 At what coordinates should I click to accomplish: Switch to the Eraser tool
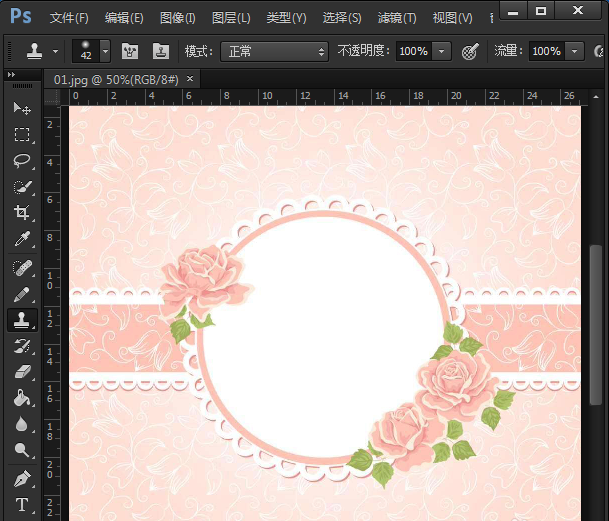pyautogui.click(x=22, y=371)
